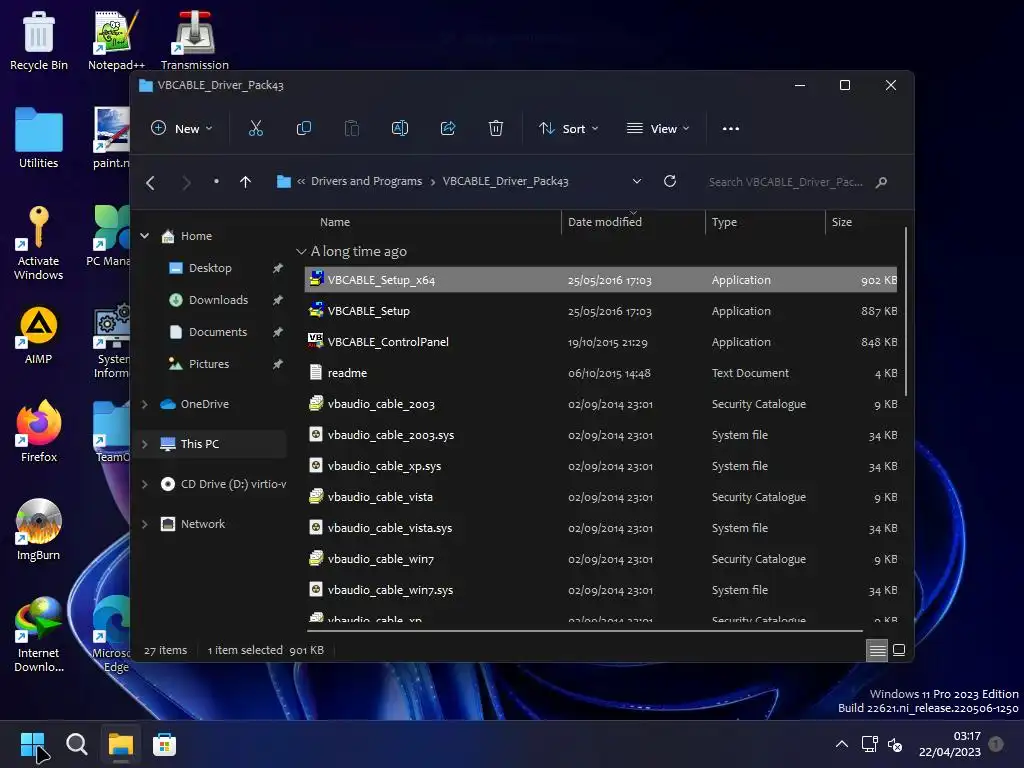Select Downloads in navigation pane
Screen dimensions: 1024x768
(x=218, y=300)
